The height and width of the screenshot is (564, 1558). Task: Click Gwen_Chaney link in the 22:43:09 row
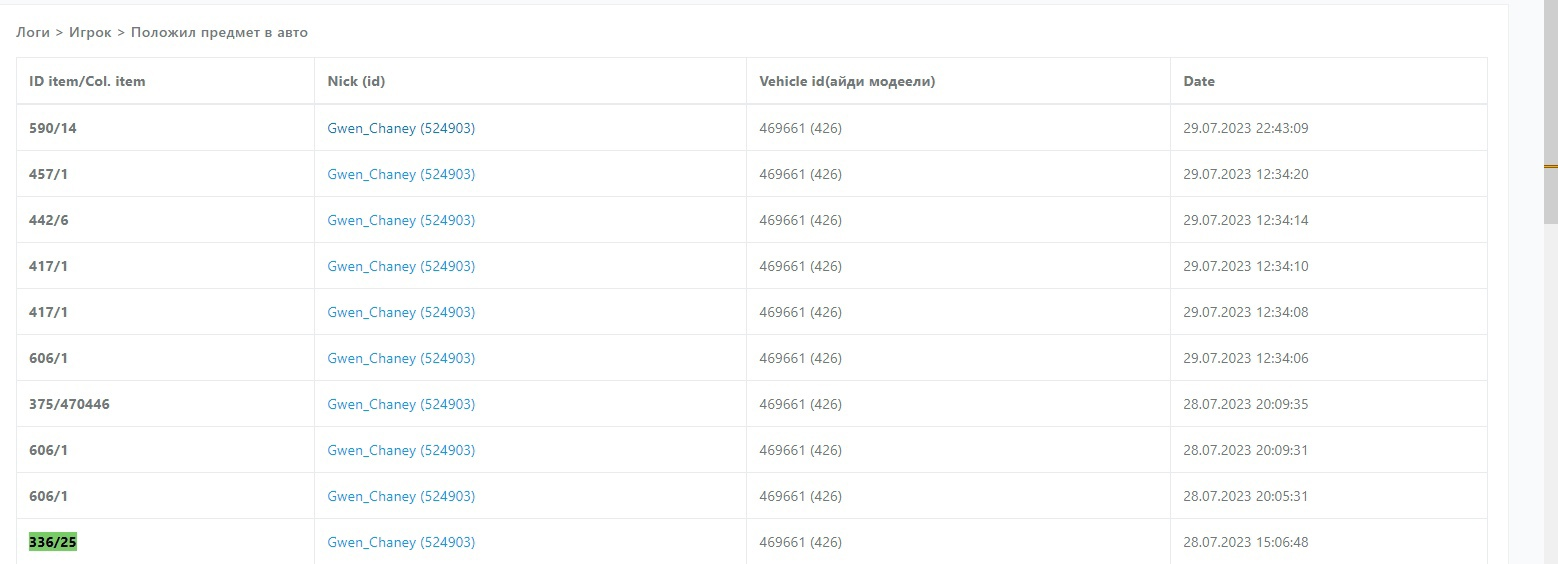[x=401, y=128]
